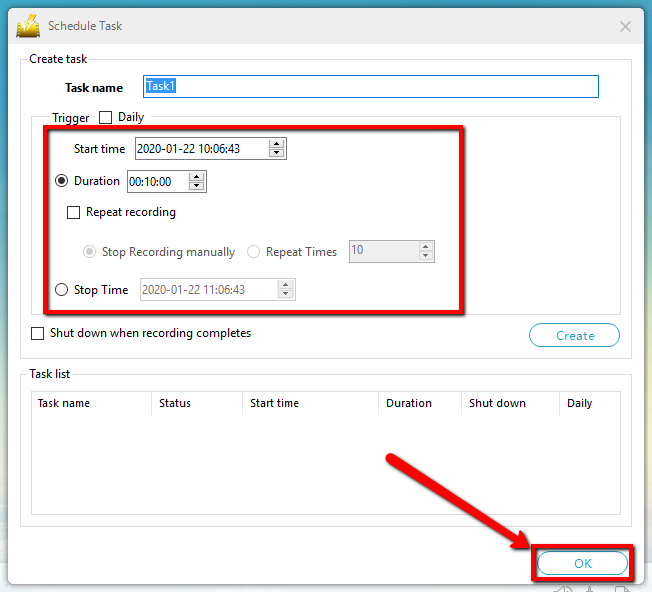Click the Duration time input box
Image resolution: width=652 pixels, height=592 pixels.
pos(156,182)
